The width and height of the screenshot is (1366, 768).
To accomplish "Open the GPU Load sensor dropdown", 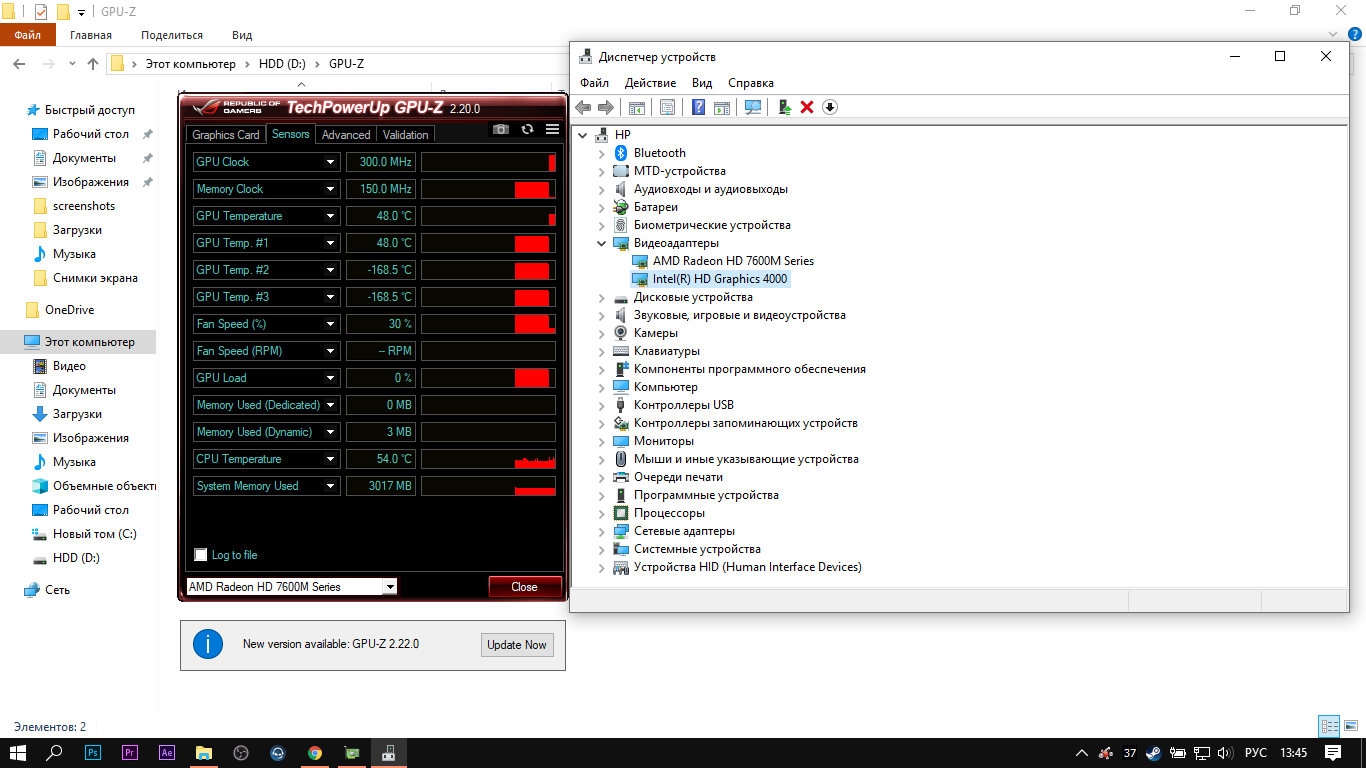I will click(x=330, y=378).
